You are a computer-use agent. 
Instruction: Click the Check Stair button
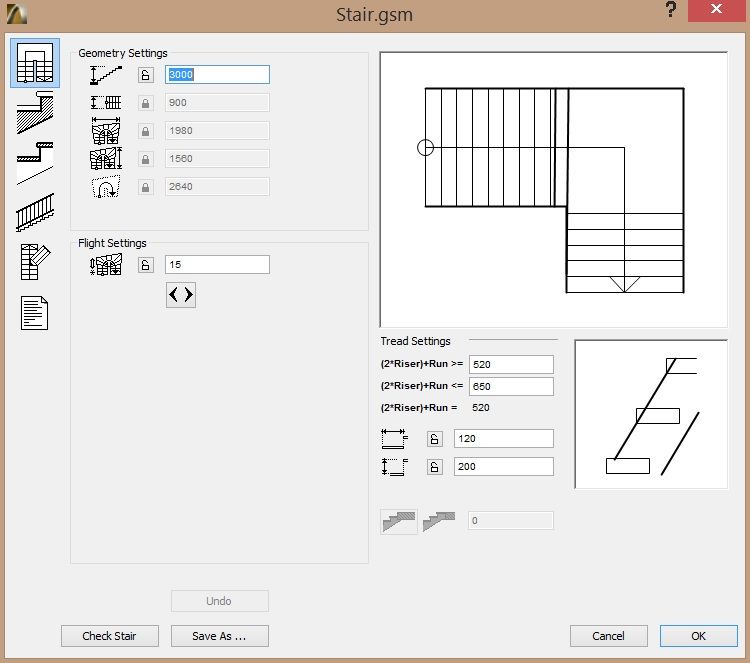click(x=110, y=636)
